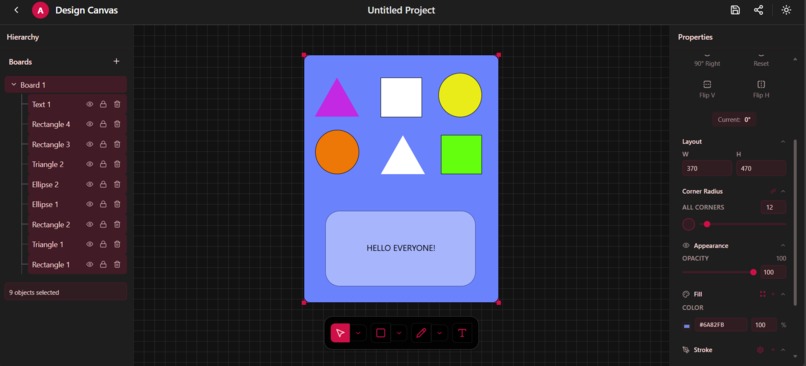The height and width of the screenshot is (366, 806).
Task: Click the height H input field
Action: (761, 168)
